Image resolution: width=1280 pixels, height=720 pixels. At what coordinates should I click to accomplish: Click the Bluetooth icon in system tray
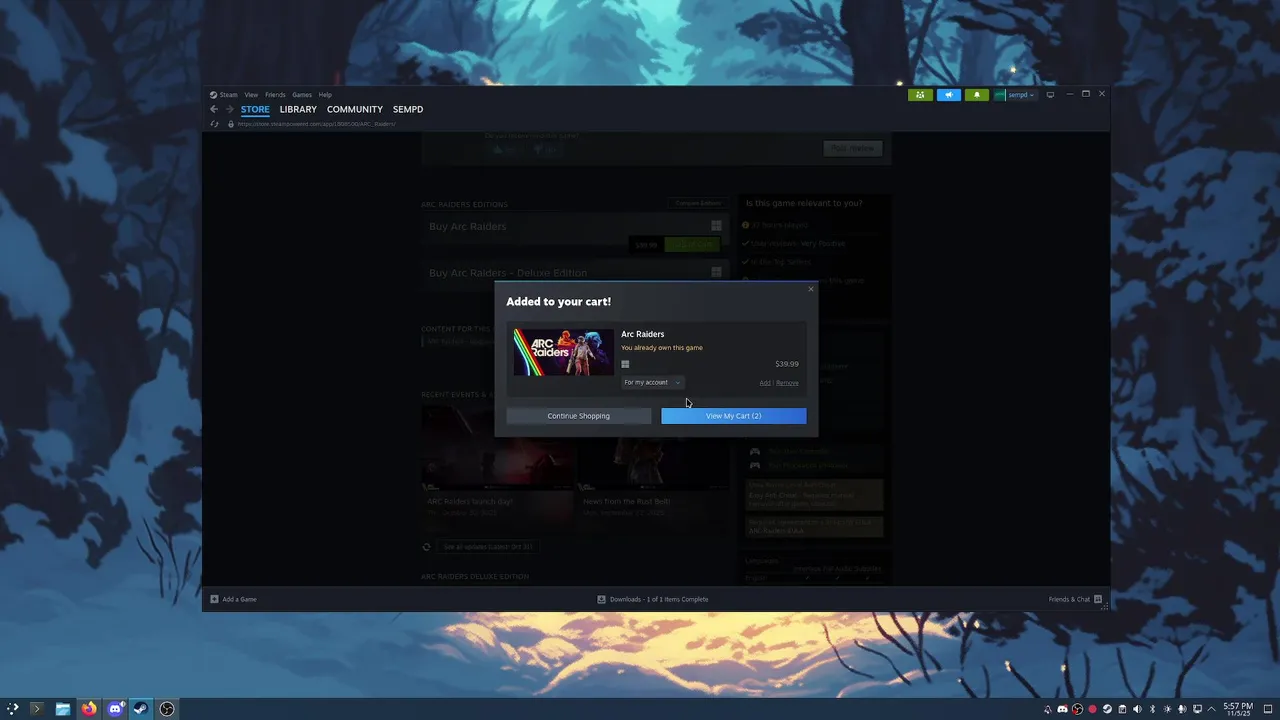tap(1152, 709)
